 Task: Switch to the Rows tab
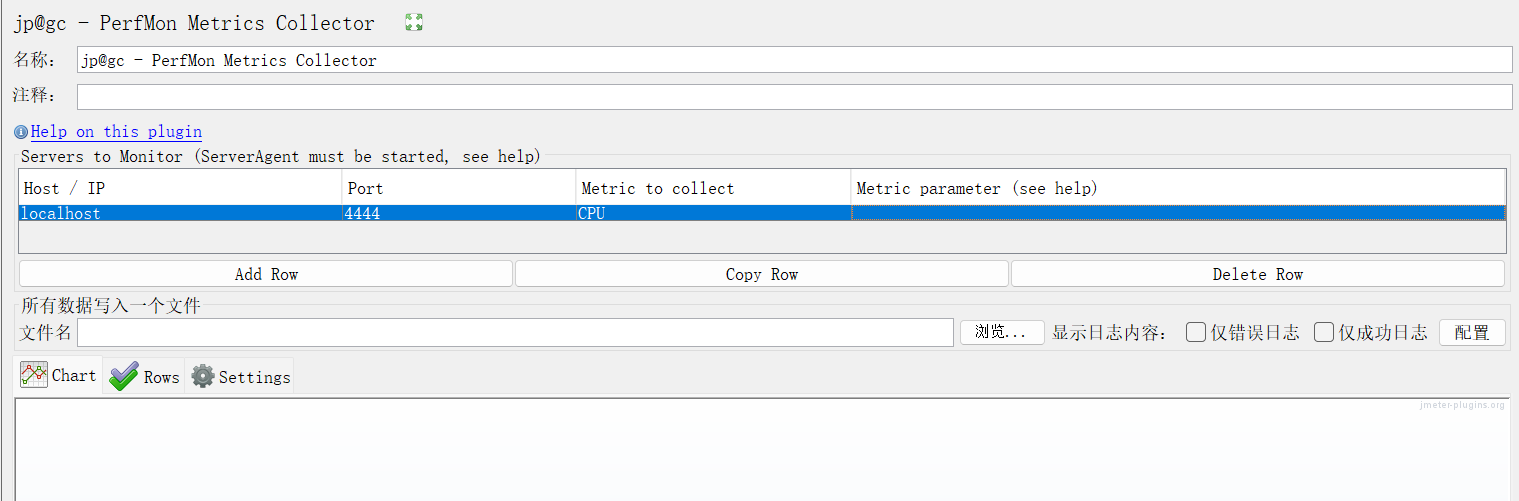[x=160, y=377]
